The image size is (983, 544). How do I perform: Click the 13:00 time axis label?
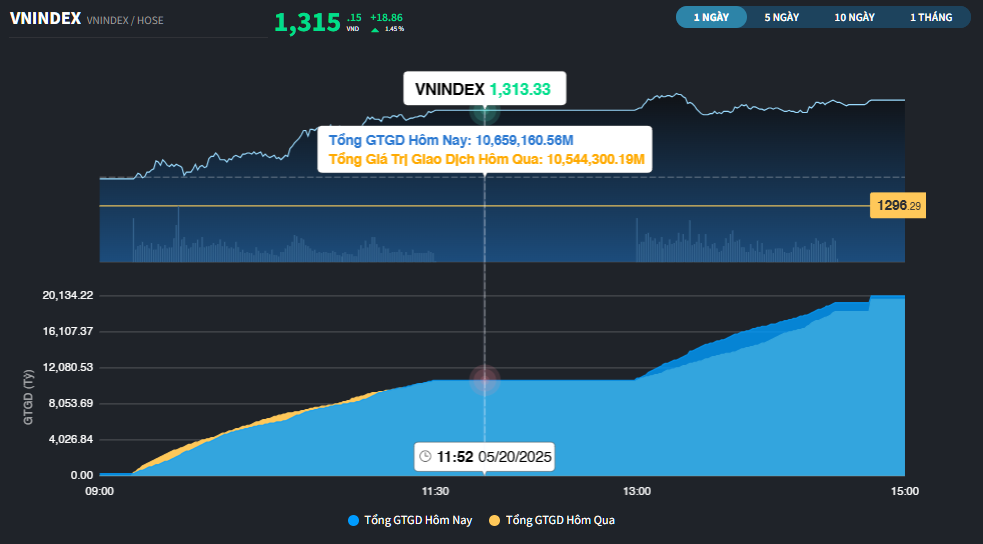[636, 491]
